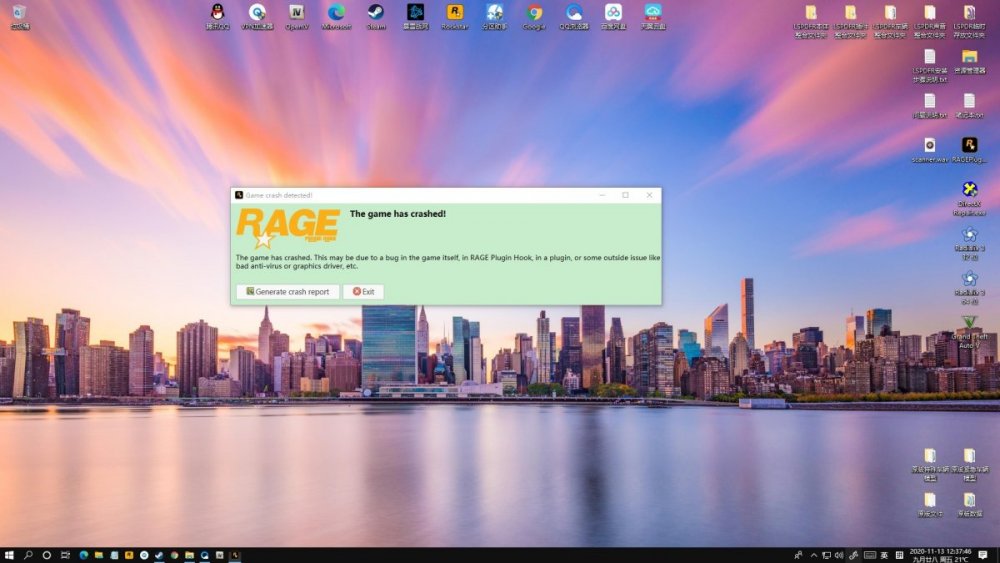Viewport: 1000px width, 563px height.
Task: Open the Tencent QQ penguin desktop icon
Action: (217, 17)
